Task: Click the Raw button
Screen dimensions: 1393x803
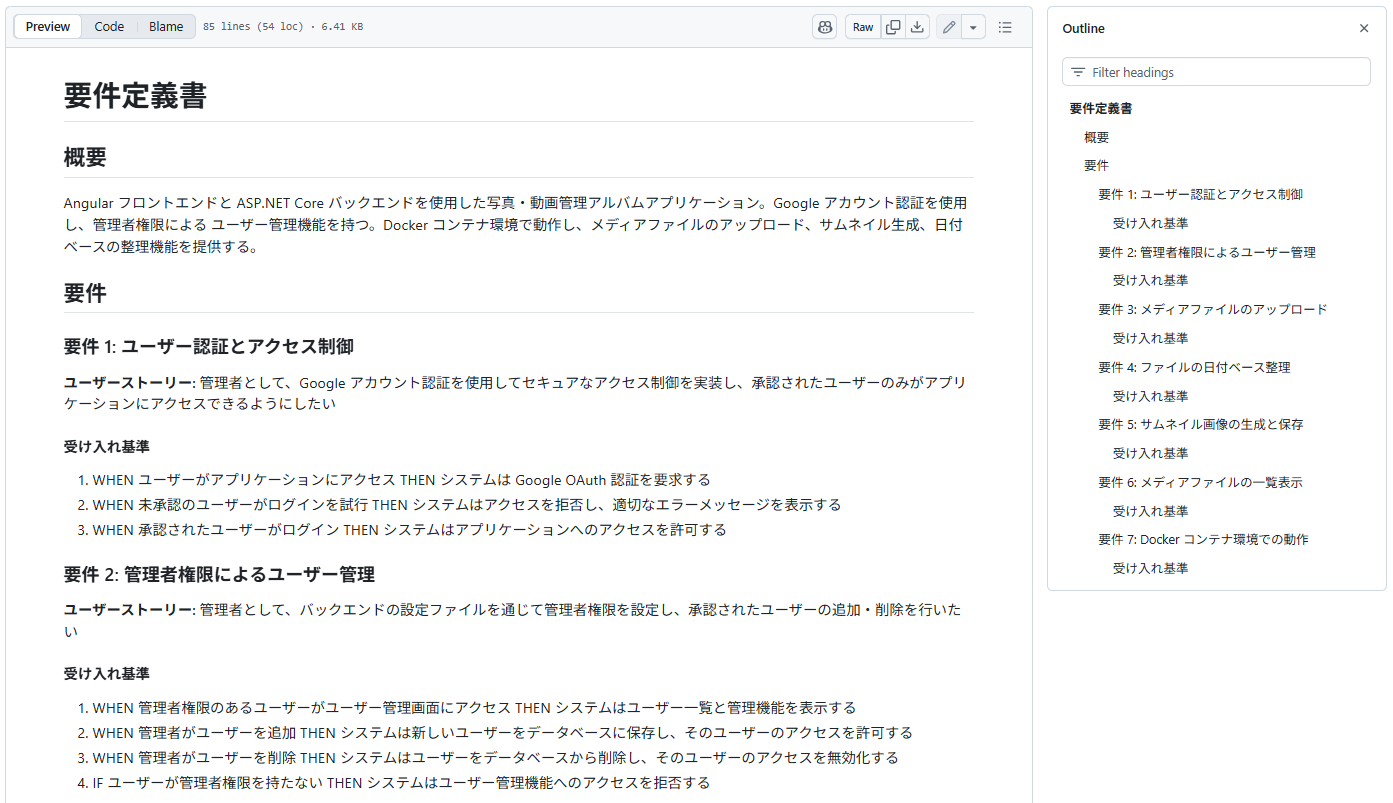Action: [863, 27]
